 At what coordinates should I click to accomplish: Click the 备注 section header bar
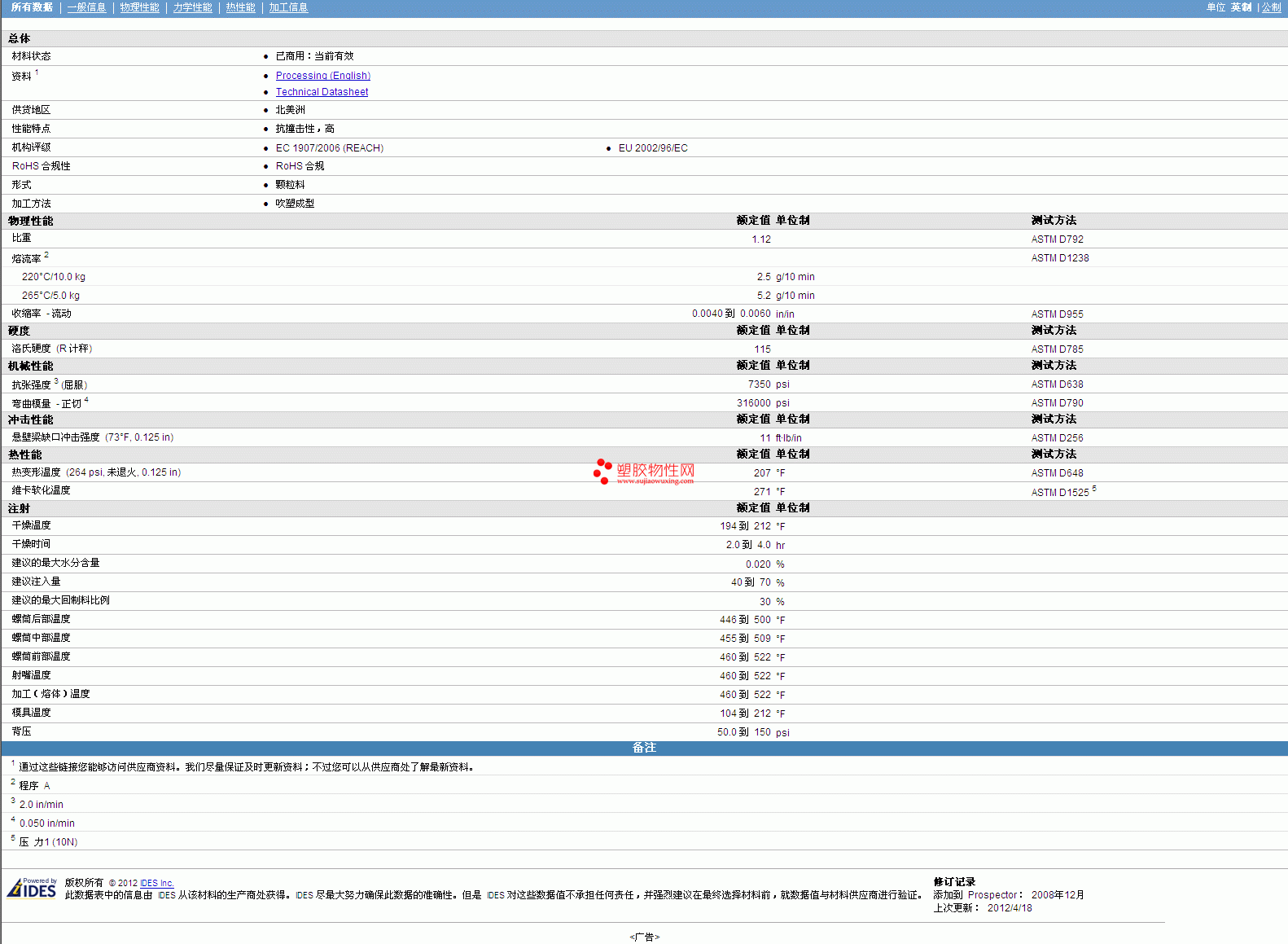[644, 748]
